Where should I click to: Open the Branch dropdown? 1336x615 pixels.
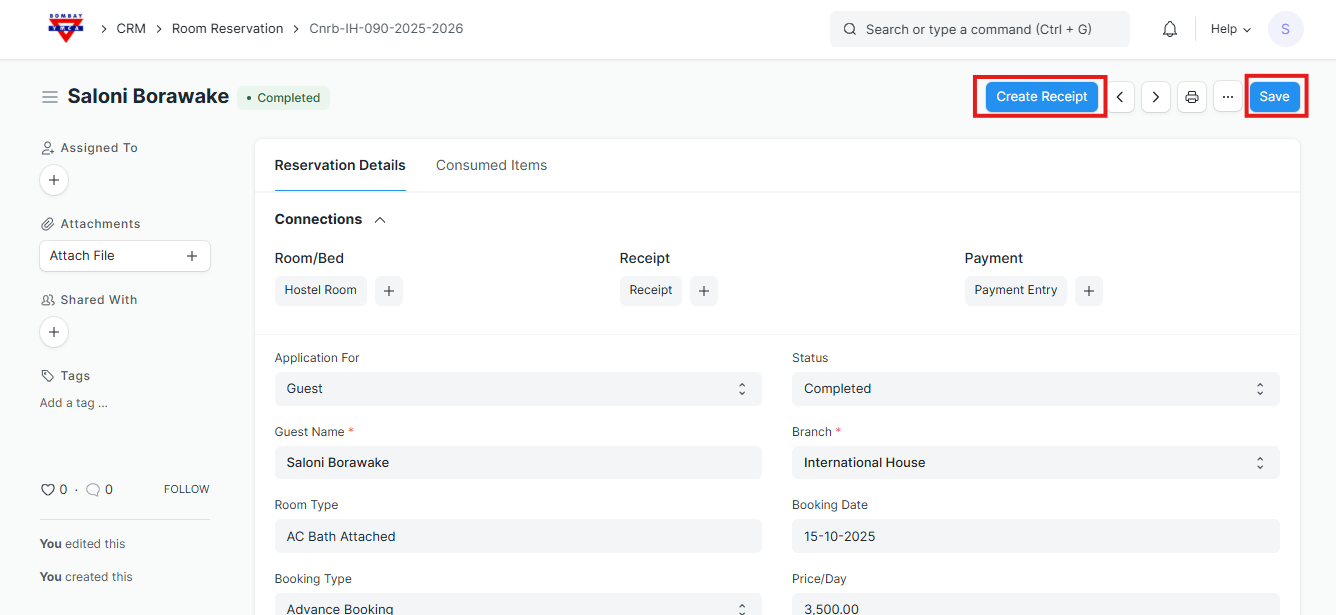(1035, 463)
